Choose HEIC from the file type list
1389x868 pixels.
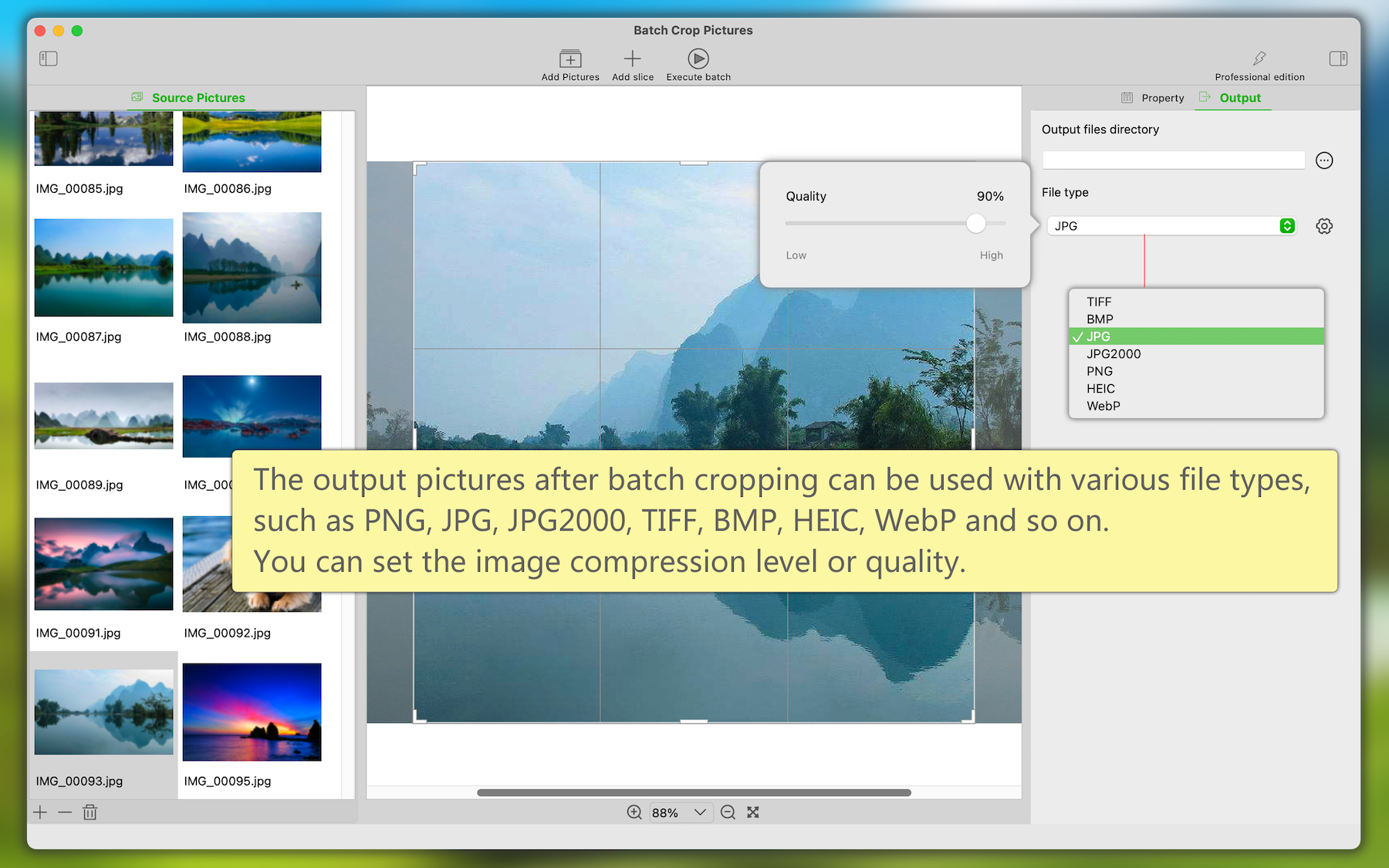click(1196, 389)
